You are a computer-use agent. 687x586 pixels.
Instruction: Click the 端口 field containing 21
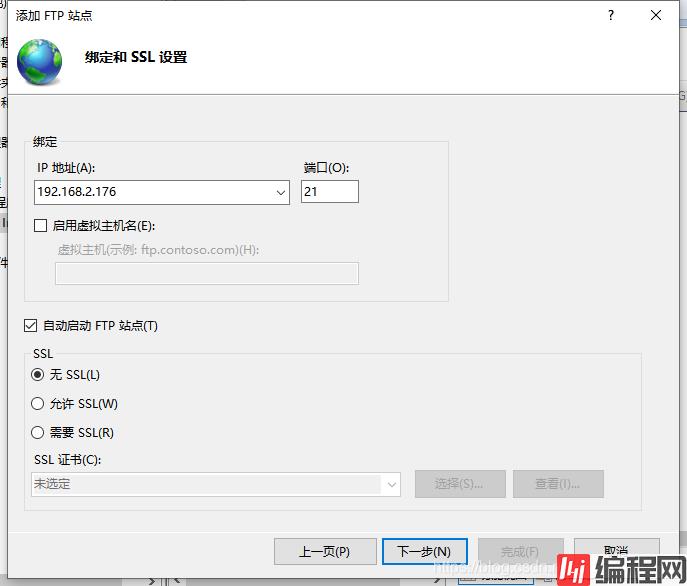coord(329,191)
